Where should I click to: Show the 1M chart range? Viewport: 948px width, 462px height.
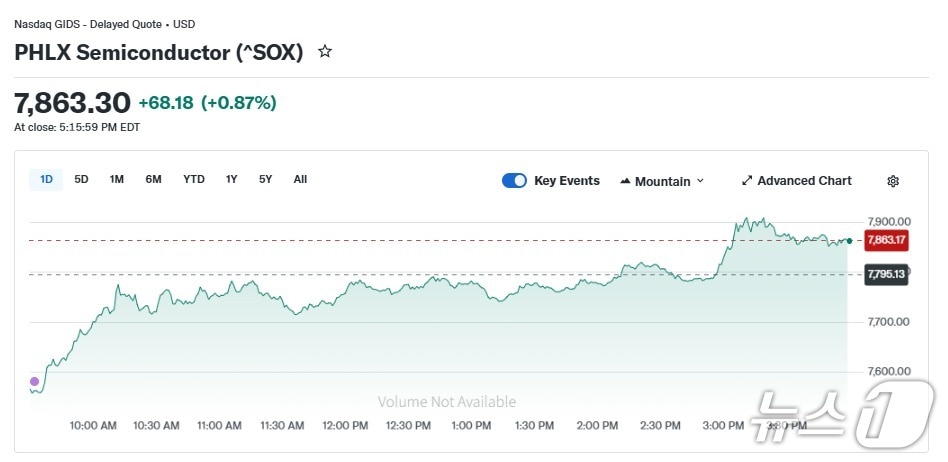117,180
